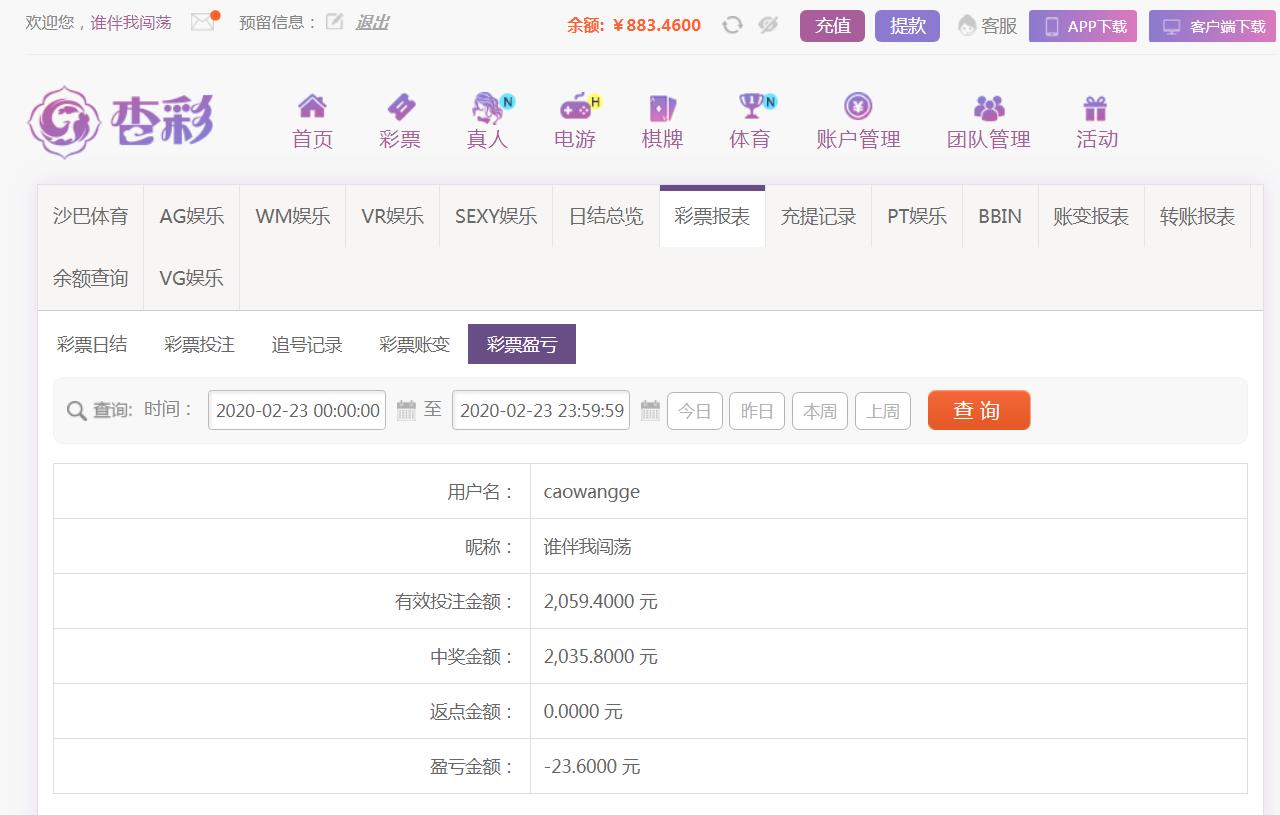This screenshot has height=815, width=1280.
Task: Switch to the 充提记录 tab
Action: 818,217
